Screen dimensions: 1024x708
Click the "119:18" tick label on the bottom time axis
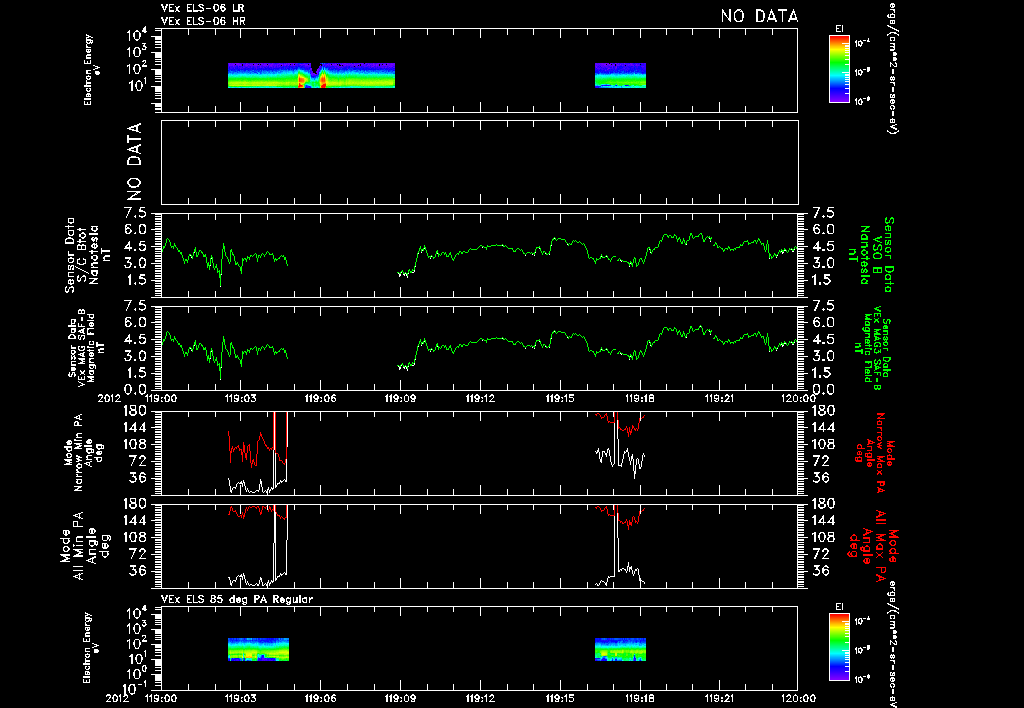click(639, 698)
